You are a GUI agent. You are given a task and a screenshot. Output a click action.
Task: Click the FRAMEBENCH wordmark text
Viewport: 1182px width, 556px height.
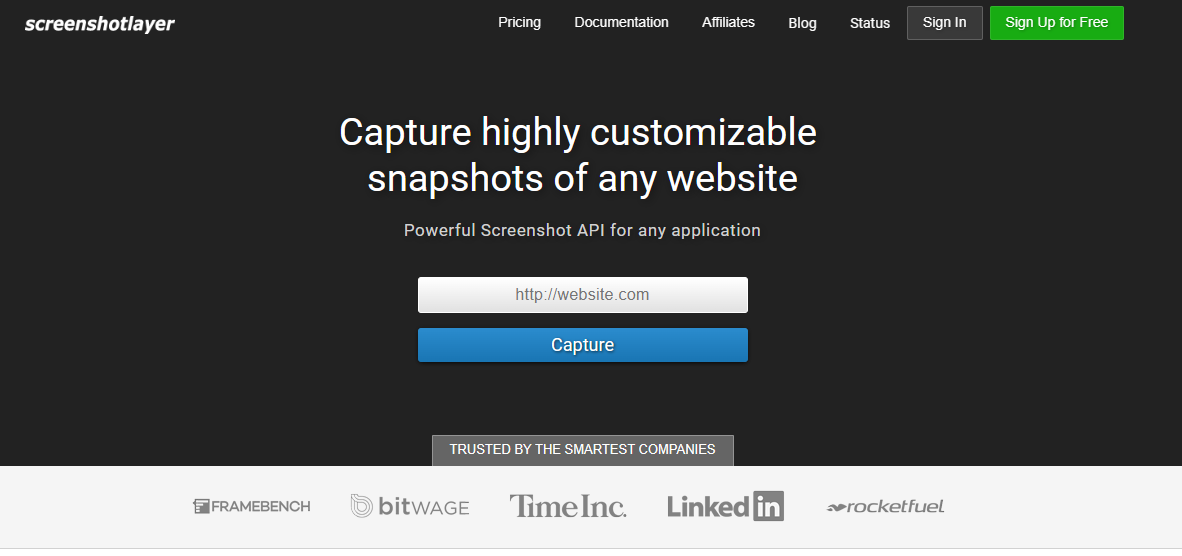coord(261,506)
